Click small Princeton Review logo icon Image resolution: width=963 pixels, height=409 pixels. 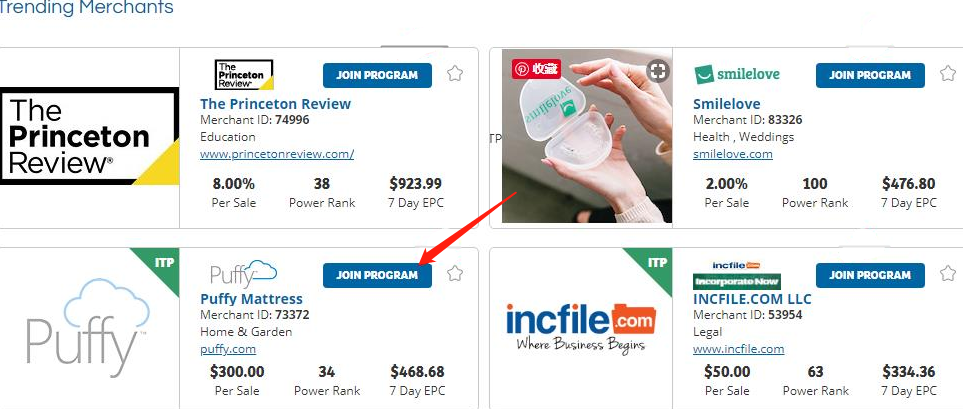pos(244,75)
